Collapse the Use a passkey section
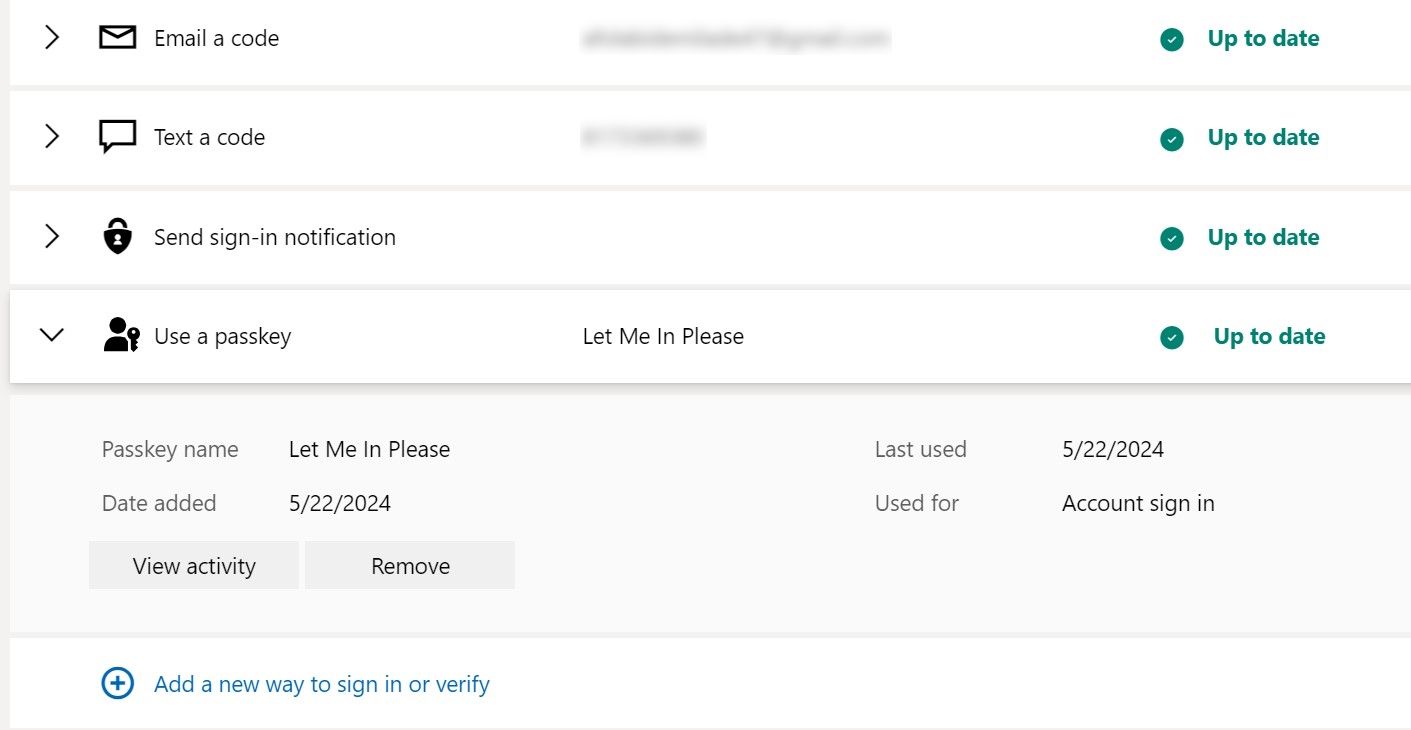Viewport: 1411px width, 730px height. click(x=51, y=335)
